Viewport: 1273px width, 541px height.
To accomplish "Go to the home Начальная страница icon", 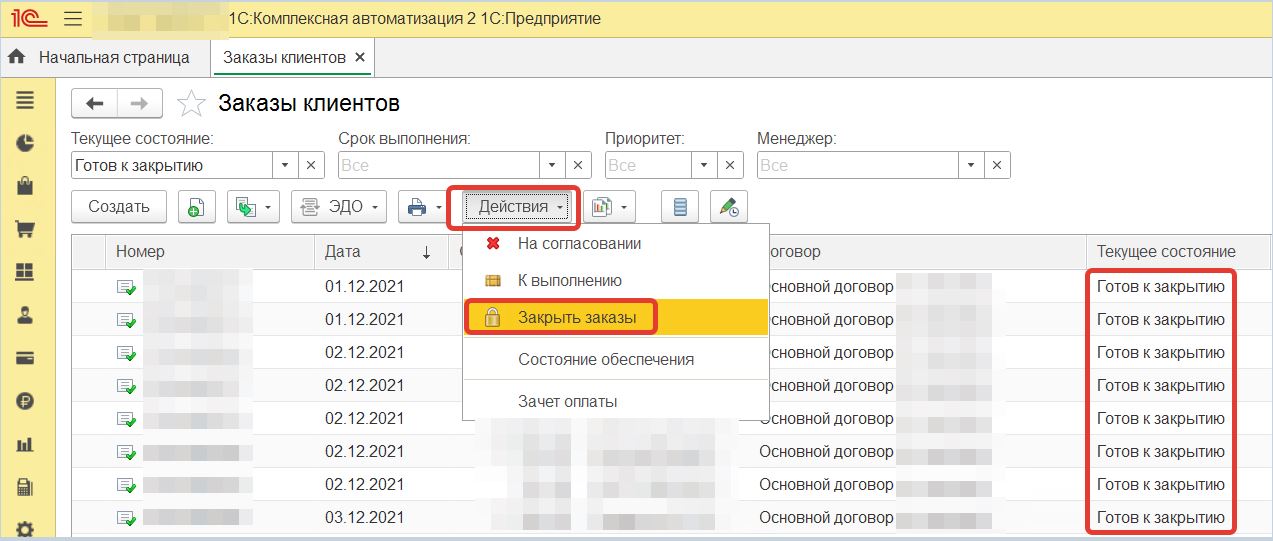I will (16, 57).
